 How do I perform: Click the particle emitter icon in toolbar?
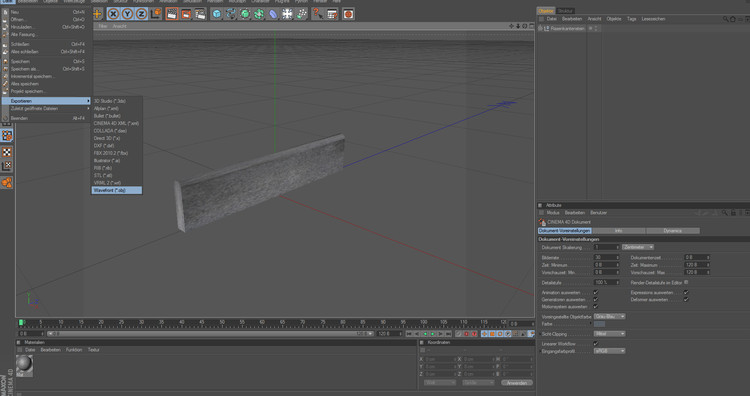point(301,14)
